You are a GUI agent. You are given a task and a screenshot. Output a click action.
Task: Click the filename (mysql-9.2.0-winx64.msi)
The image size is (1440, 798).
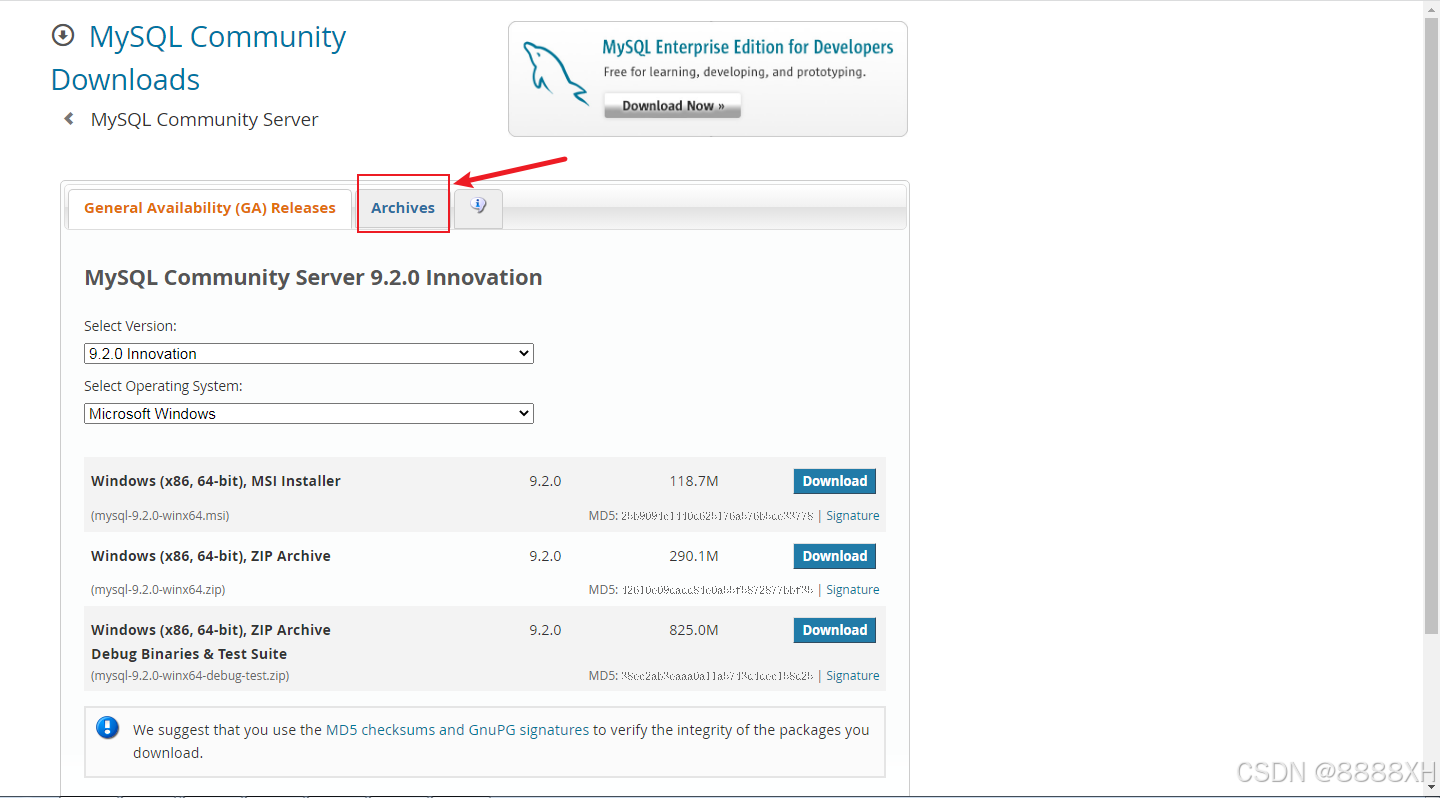pyautogui.click(x=160, y=516)
